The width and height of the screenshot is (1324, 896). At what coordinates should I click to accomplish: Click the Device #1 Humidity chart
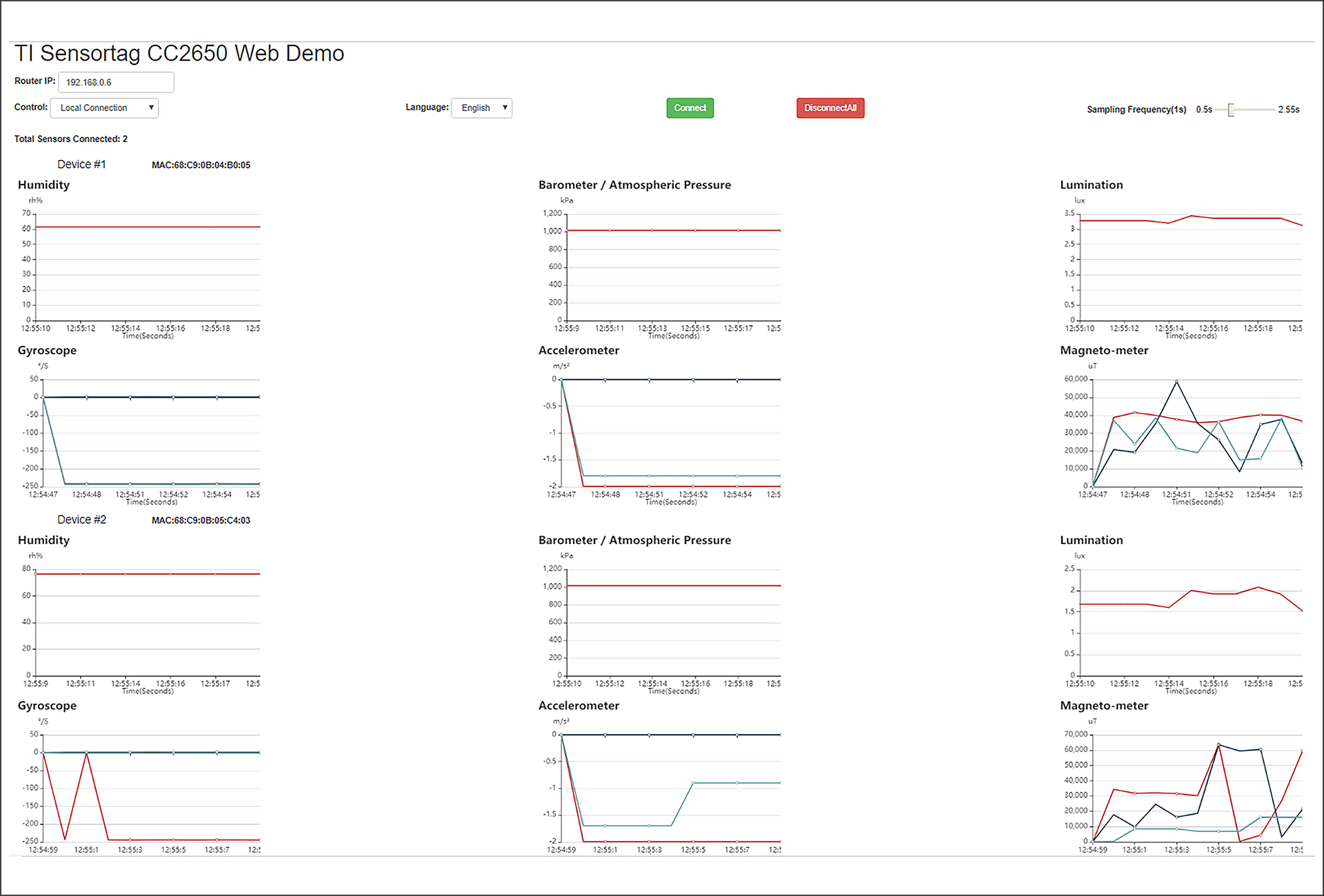point(140,268)
